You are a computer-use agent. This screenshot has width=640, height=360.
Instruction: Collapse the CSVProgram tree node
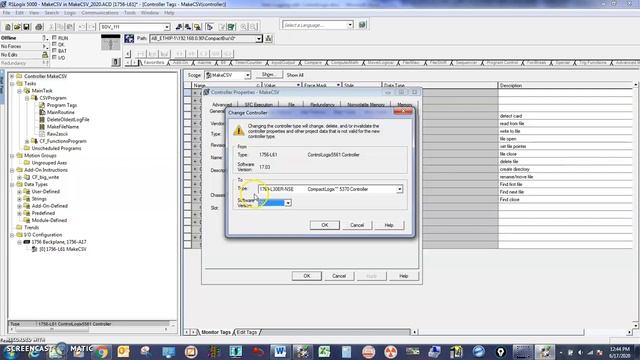pyautogui.click(x=27, y=98)
